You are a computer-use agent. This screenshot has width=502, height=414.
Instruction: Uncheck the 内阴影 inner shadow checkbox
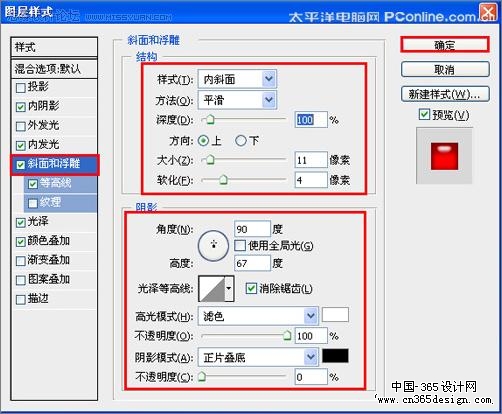(x=21, y=107)
